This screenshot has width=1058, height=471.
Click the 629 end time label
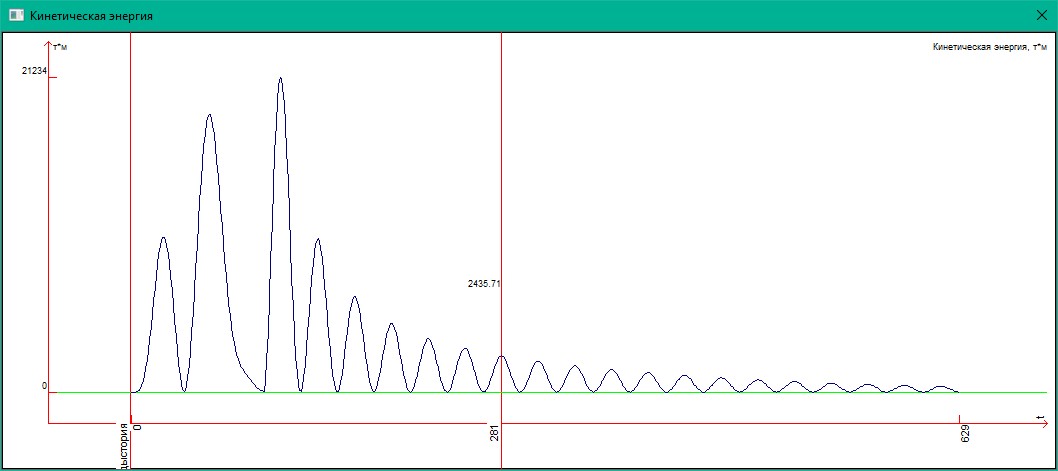(x=965, y=434)
